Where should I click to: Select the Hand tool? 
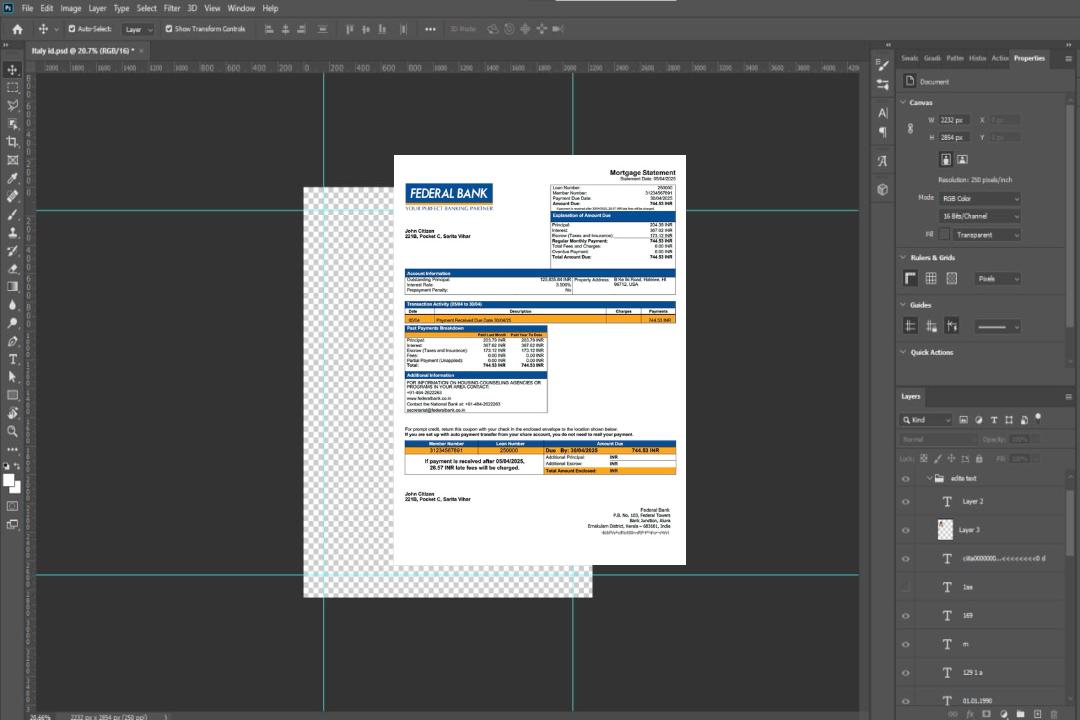tap(12, 413)
